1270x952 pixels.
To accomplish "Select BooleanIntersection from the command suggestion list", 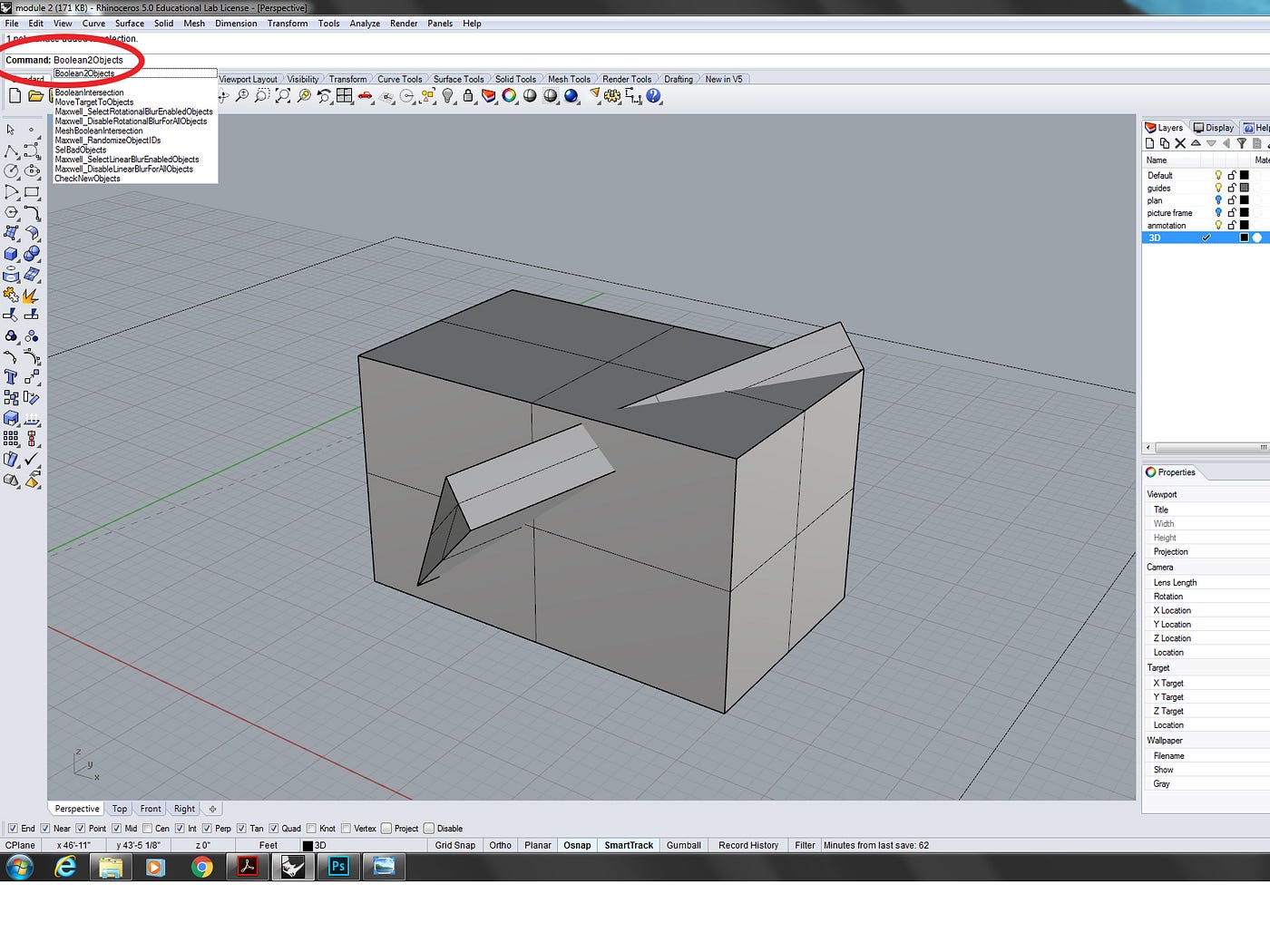I will pyautogui.click(x=89, y=92).
